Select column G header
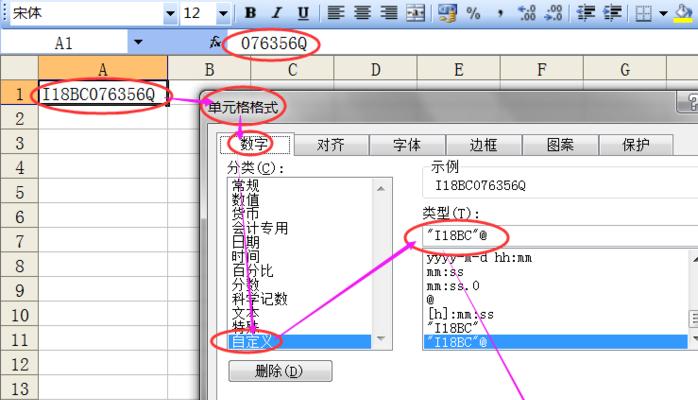The width and height of the screenshot is (698, 400). click(625, 69)
